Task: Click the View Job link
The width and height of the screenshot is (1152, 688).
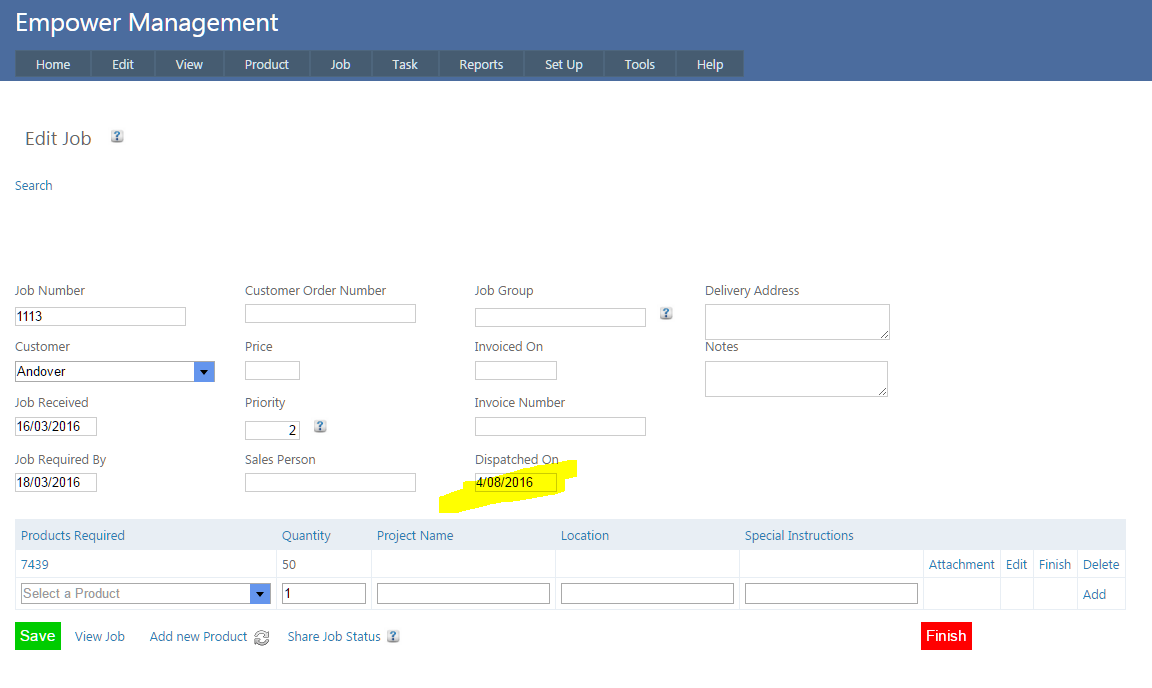Action: [x=100, y=636]
